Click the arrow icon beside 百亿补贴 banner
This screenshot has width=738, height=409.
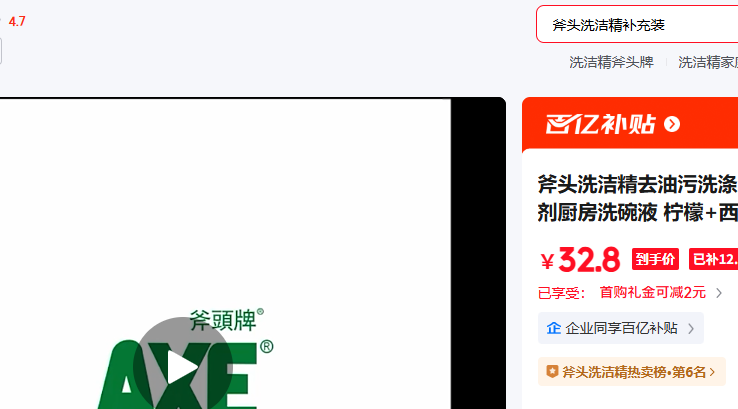(x=672, y=124)
